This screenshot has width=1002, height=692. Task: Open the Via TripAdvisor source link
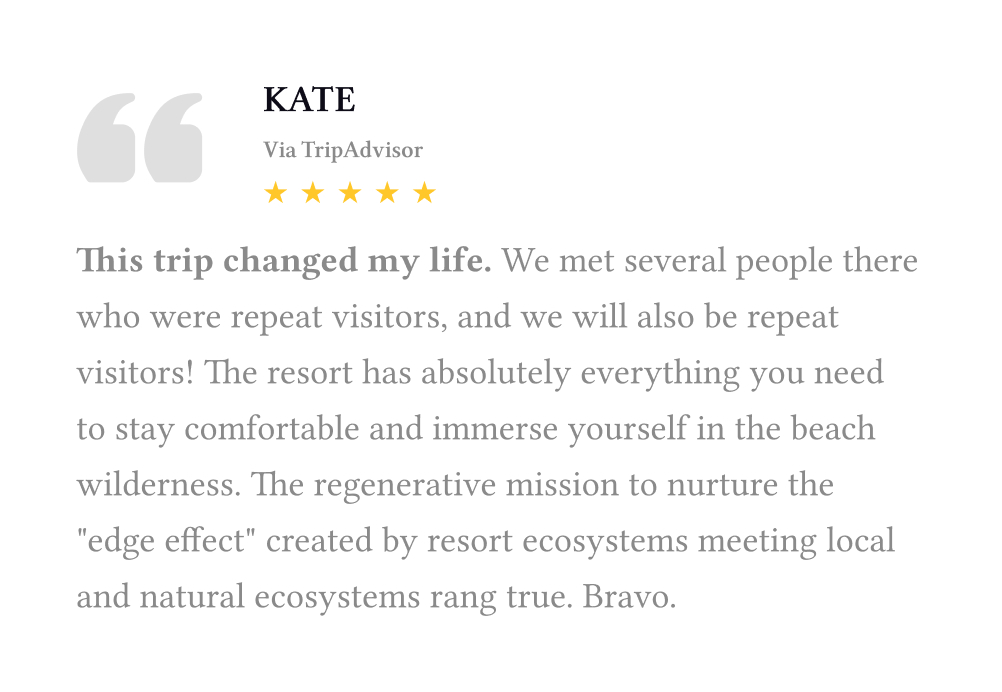coord(343,150)
